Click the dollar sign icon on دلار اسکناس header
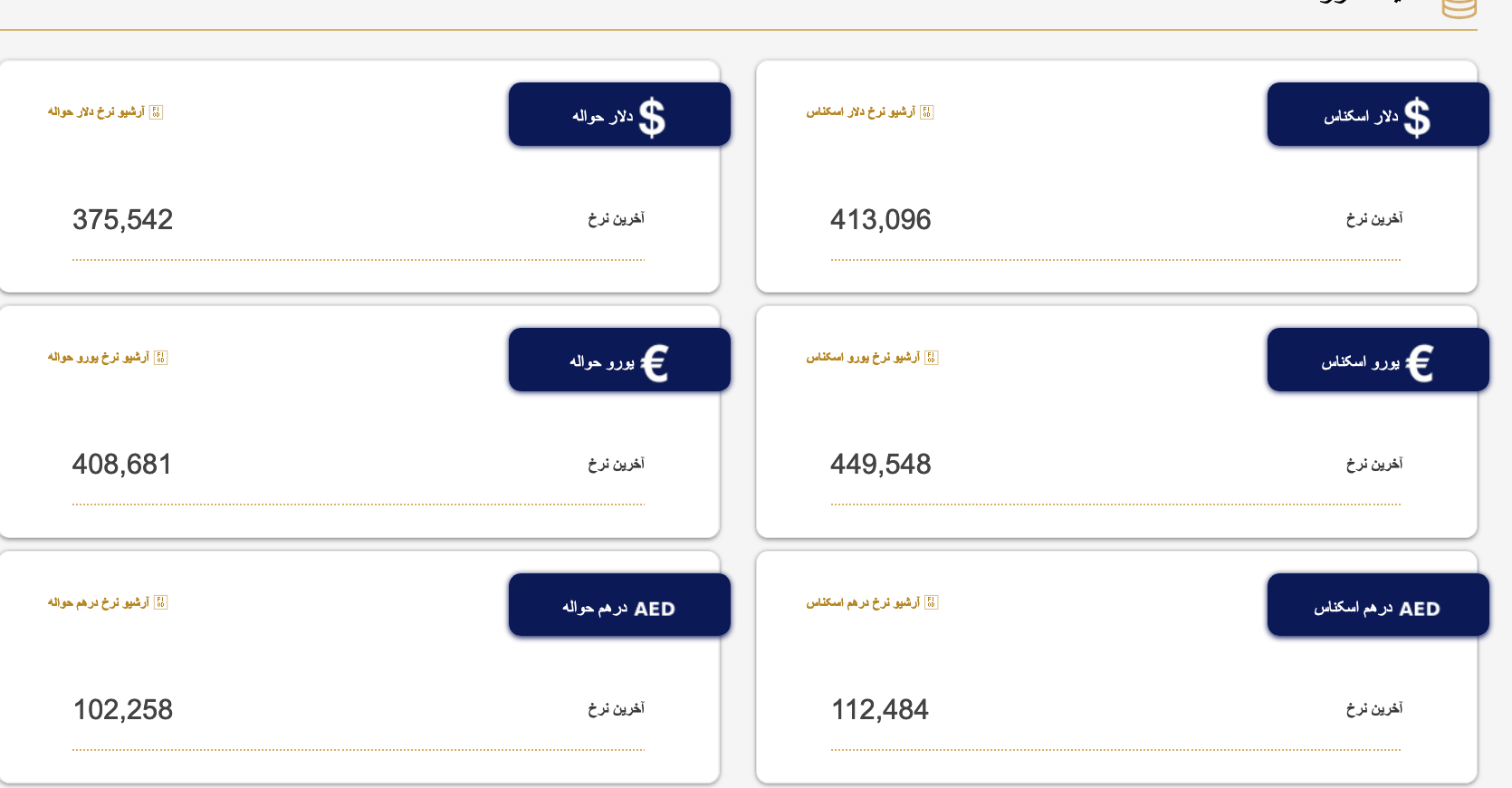Viewport: 1512px width, 788px height. [1417, 114]
